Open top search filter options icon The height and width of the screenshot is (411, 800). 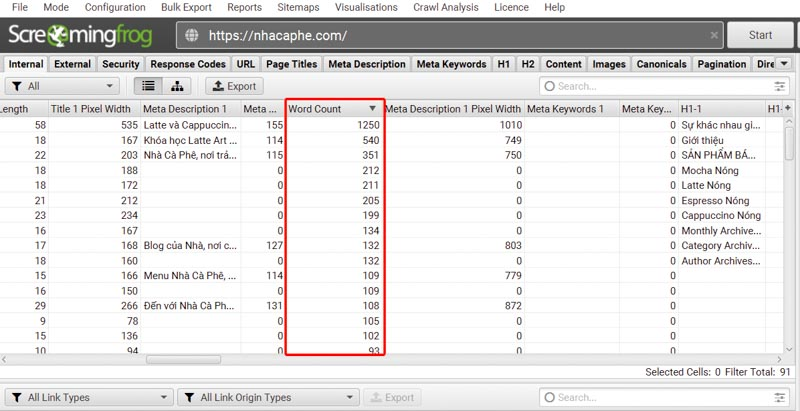tap(779, 86)
